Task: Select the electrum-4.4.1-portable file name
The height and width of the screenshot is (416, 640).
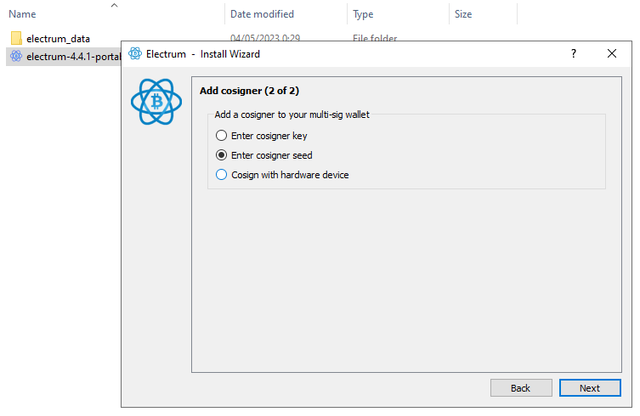Action: (x=73, y=56)
